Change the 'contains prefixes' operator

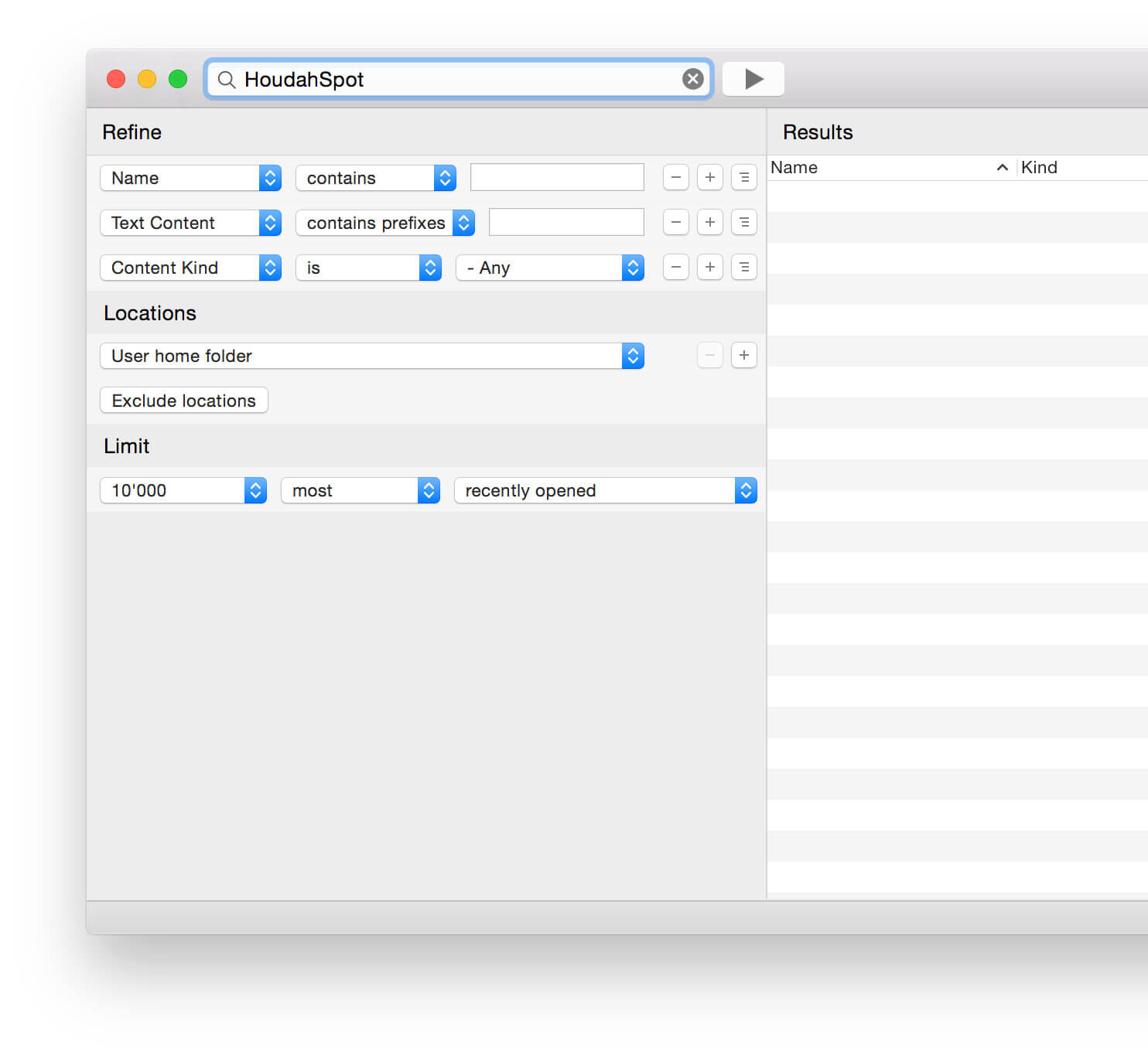[x=463, y=222]
